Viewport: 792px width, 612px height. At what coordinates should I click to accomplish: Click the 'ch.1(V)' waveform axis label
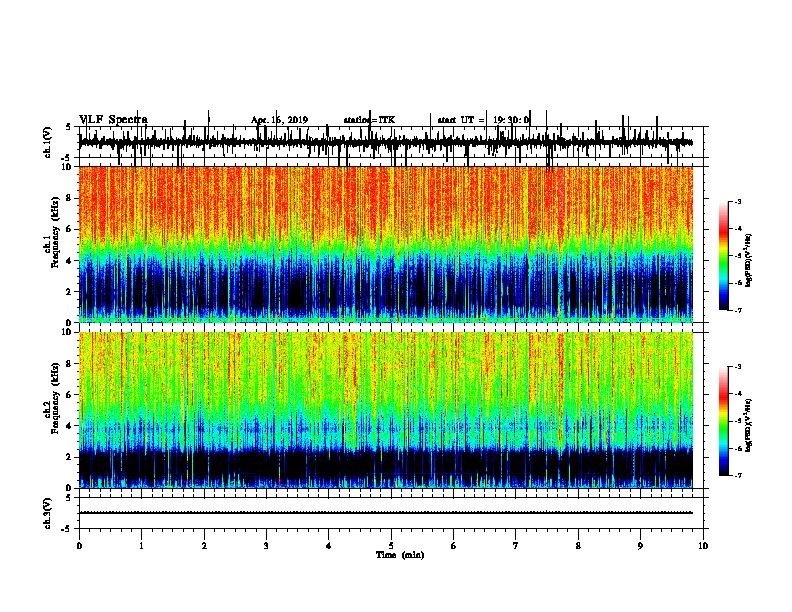pos(47,142)
